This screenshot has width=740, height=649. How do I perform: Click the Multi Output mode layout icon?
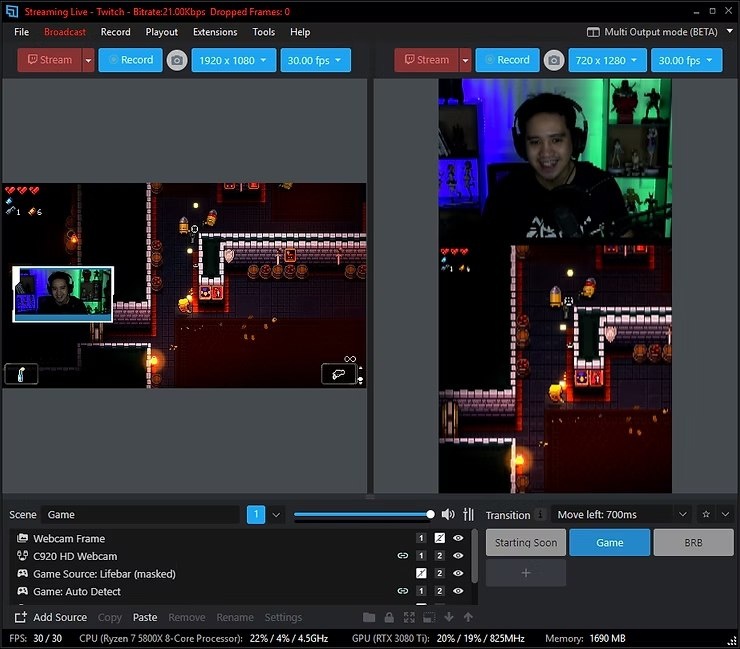[x=593, y=32]
